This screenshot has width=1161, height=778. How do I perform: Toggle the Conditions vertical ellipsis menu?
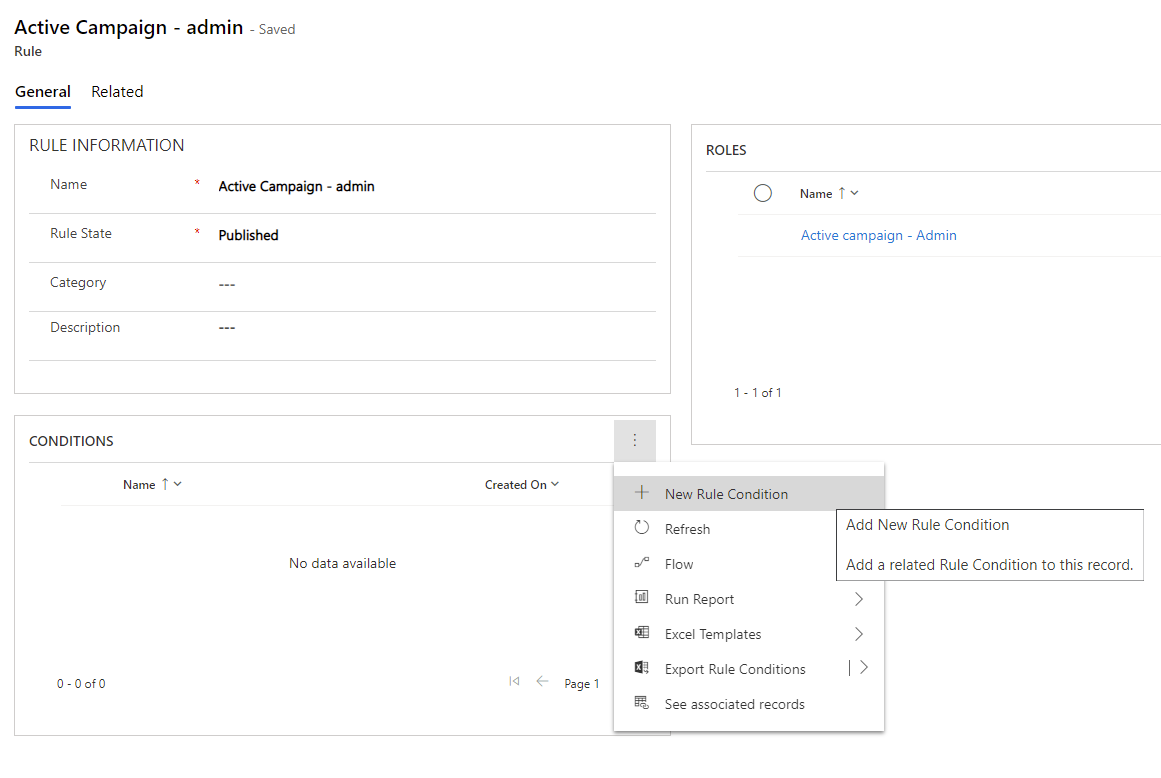pos(634,440)
